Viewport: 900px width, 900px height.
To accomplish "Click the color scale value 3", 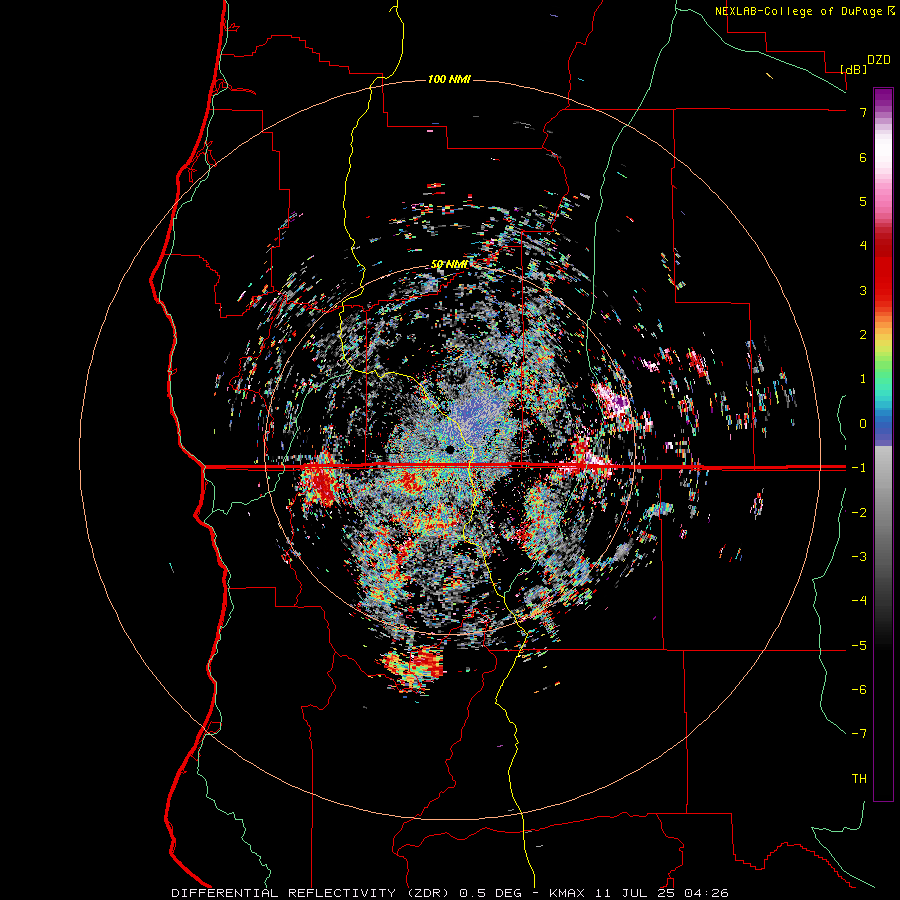I will coord(863,290).
